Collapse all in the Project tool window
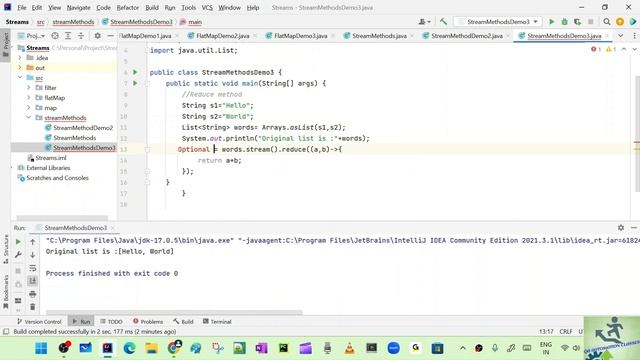 click(x=81, y=36)
